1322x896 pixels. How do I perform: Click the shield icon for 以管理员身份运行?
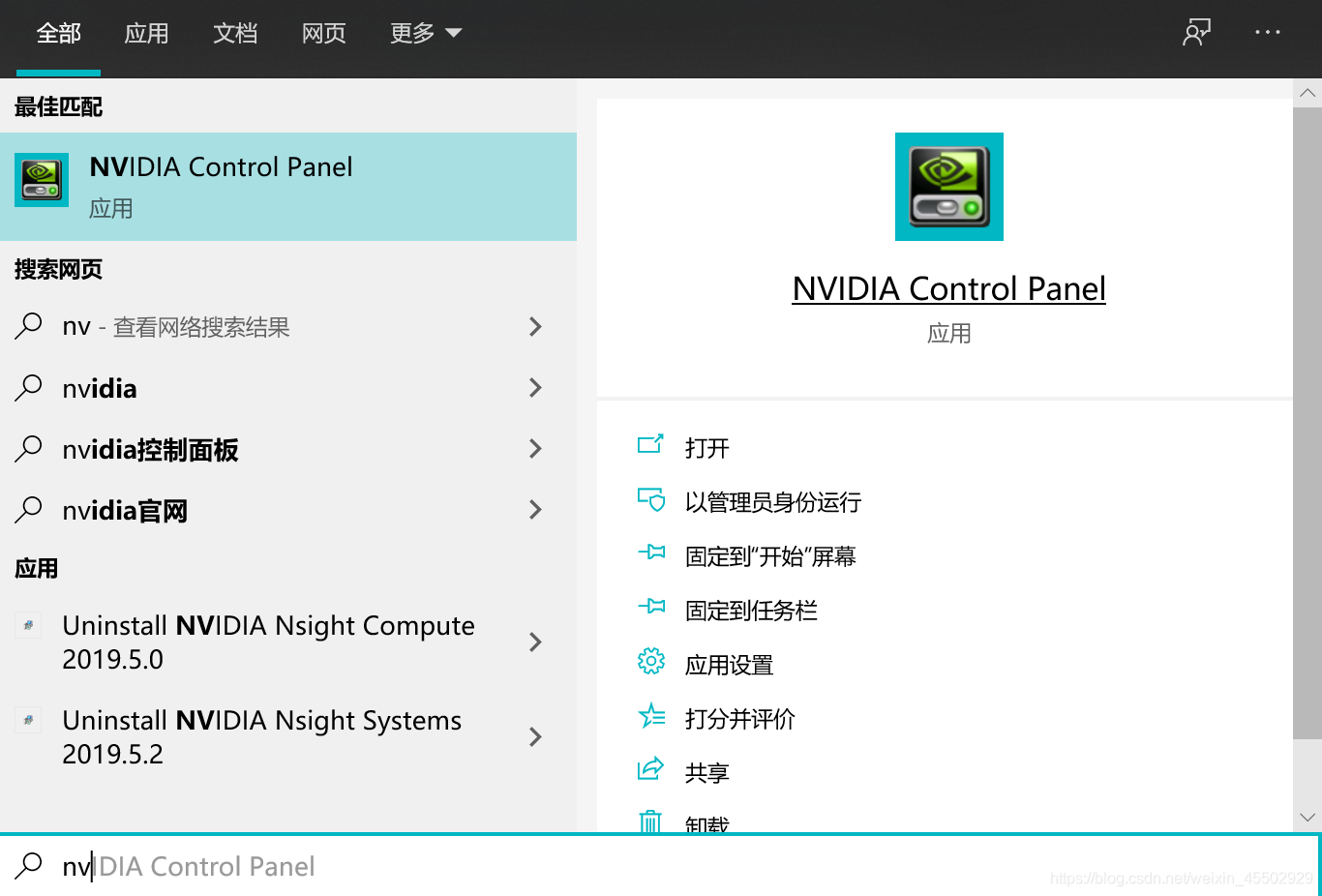(650, 499)
